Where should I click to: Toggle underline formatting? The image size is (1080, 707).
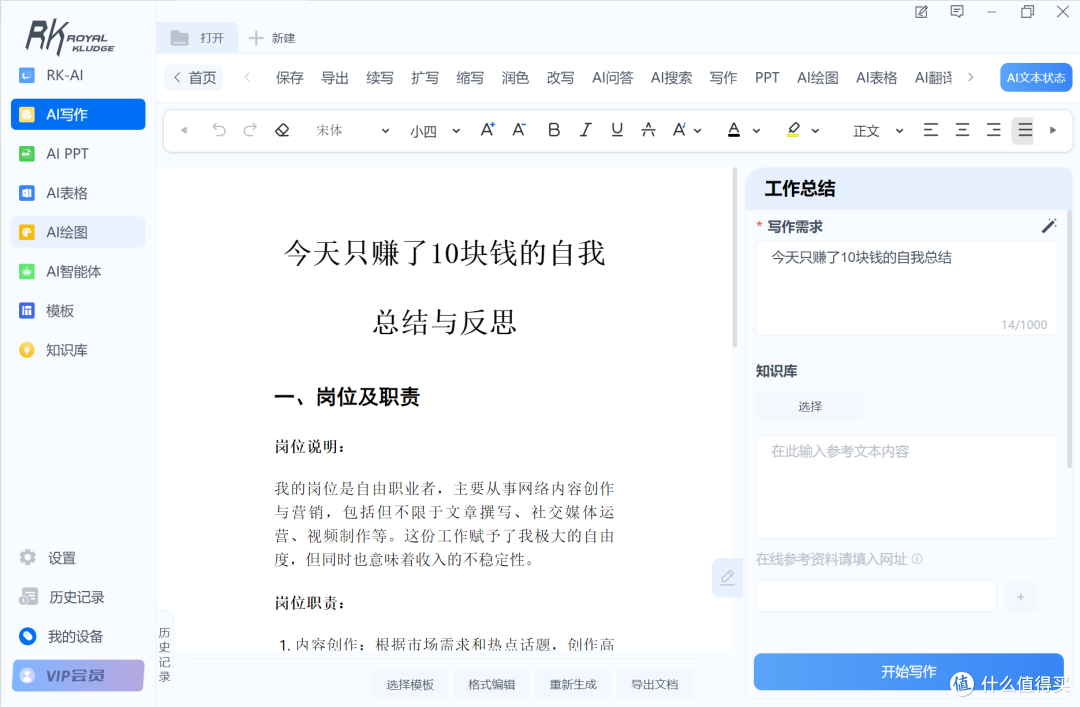click(x=617, y=130)
